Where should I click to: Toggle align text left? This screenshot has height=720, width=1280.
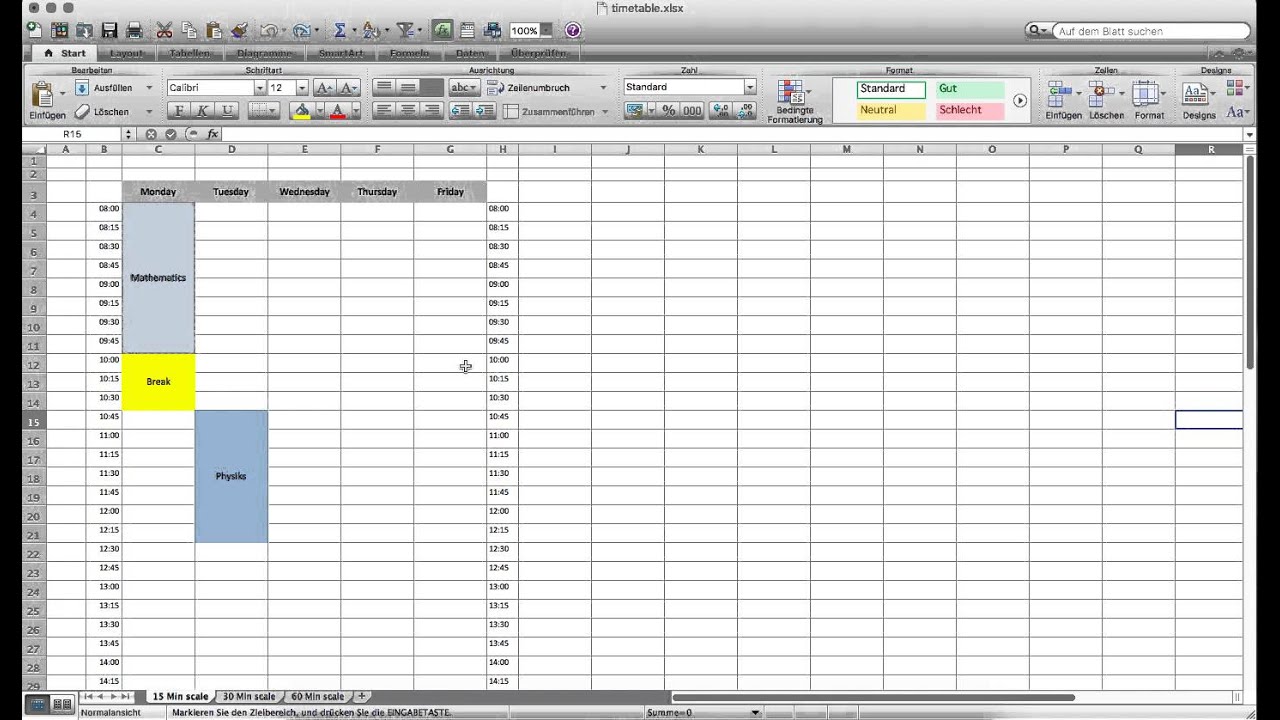pyautogui.click(x=383, y=111)
